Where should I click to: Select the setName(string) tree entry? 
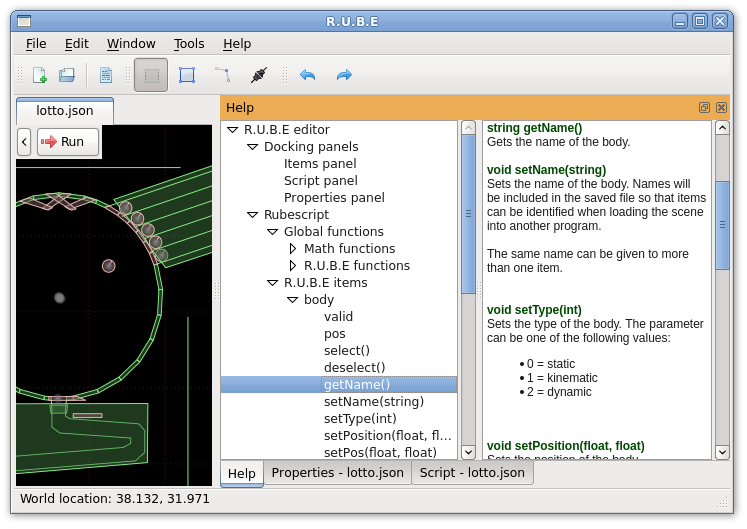[374, 402]
